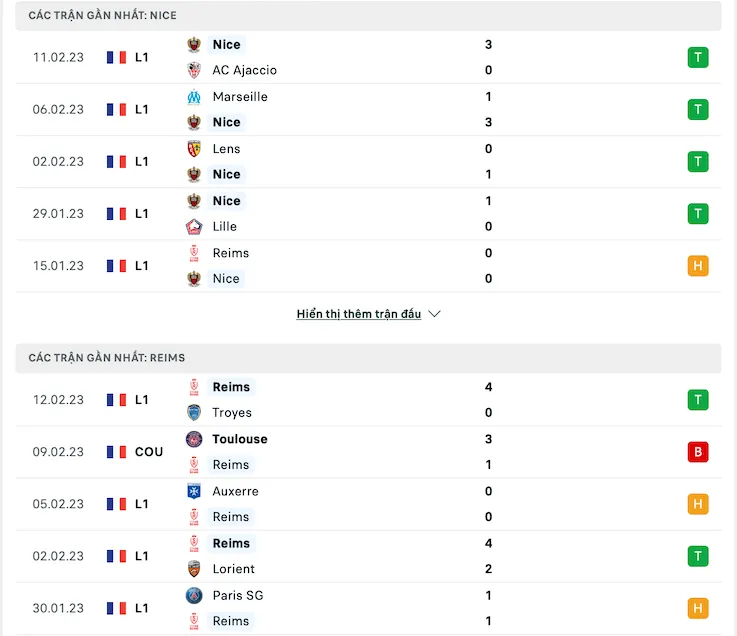This screenshot has height=636, width=737.
Task: Click the red B result badge for Toulouse match
Action: tap(698, 452)
